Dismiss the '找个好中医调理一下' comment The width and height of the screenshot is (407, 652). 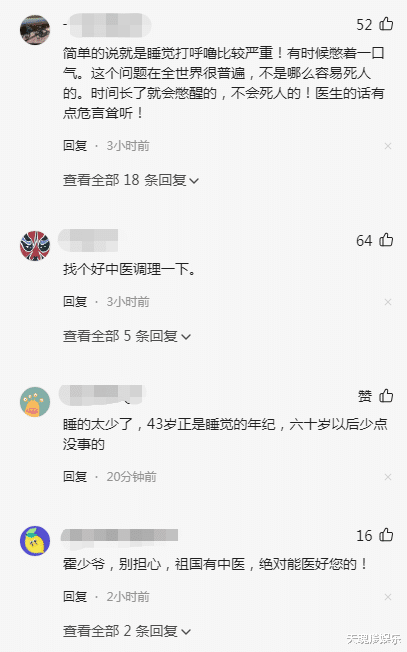coord(388,302)
